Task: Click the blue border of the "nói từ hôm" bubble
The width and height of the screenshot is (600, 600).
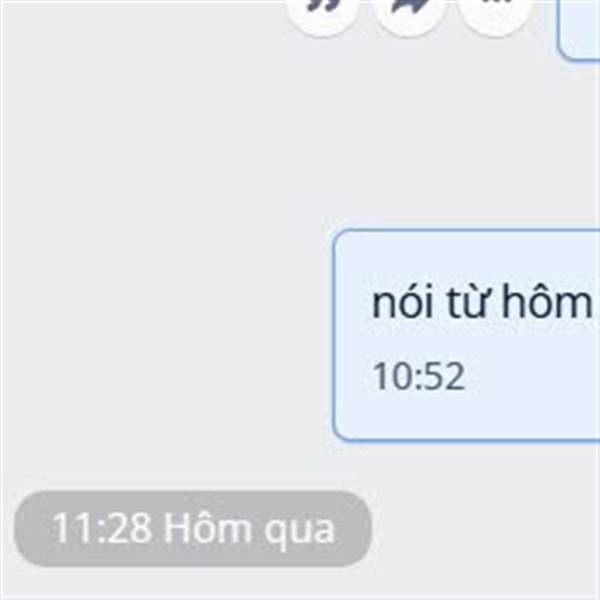Action: pos(334,335)
